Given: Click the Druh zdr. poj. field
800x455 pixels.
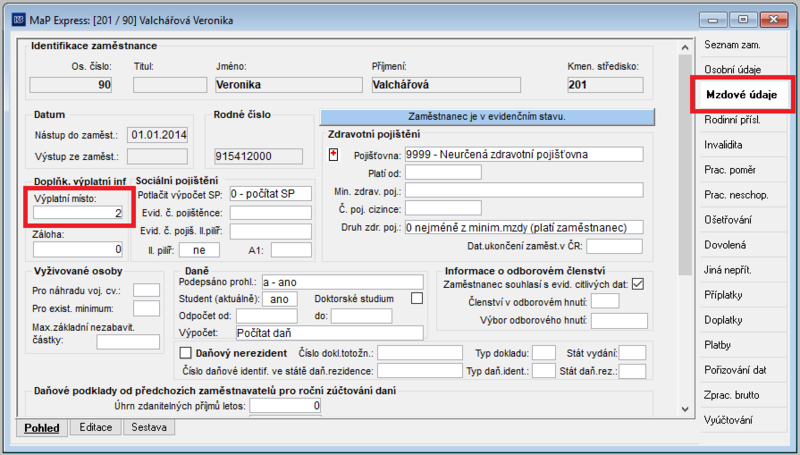Looking at the screenshot, I should pos(524,227).
